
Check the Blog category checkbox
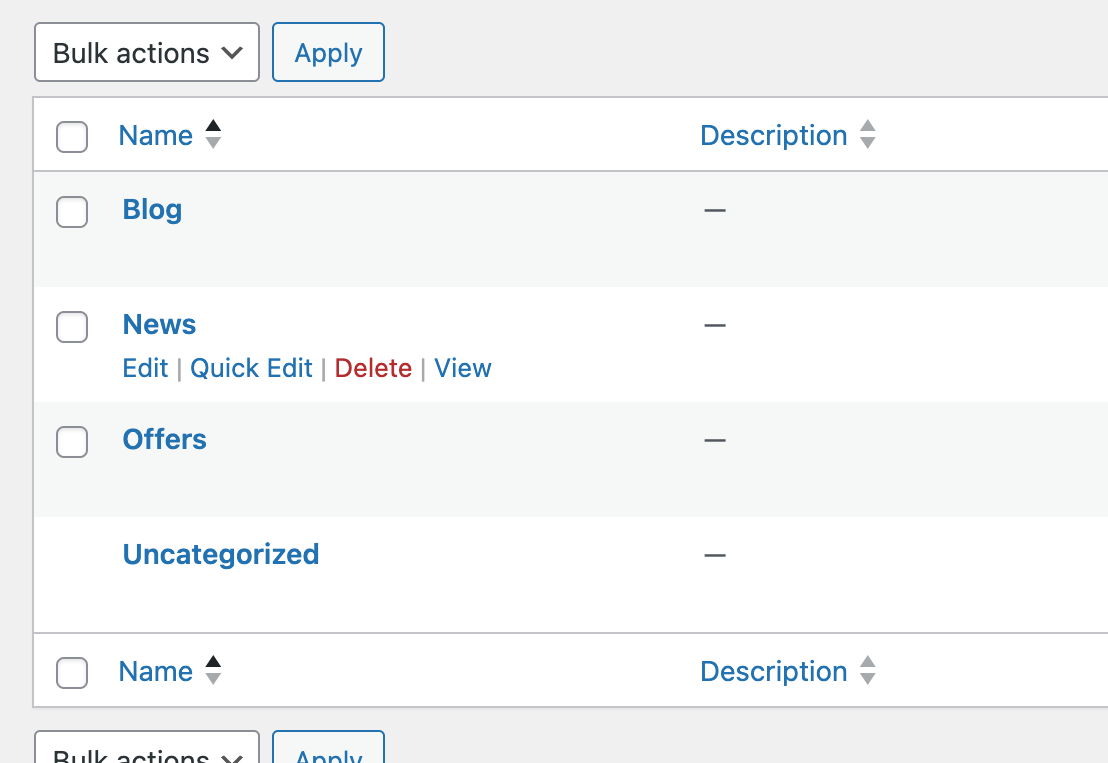pyautogui.click(x=72, y=212)
